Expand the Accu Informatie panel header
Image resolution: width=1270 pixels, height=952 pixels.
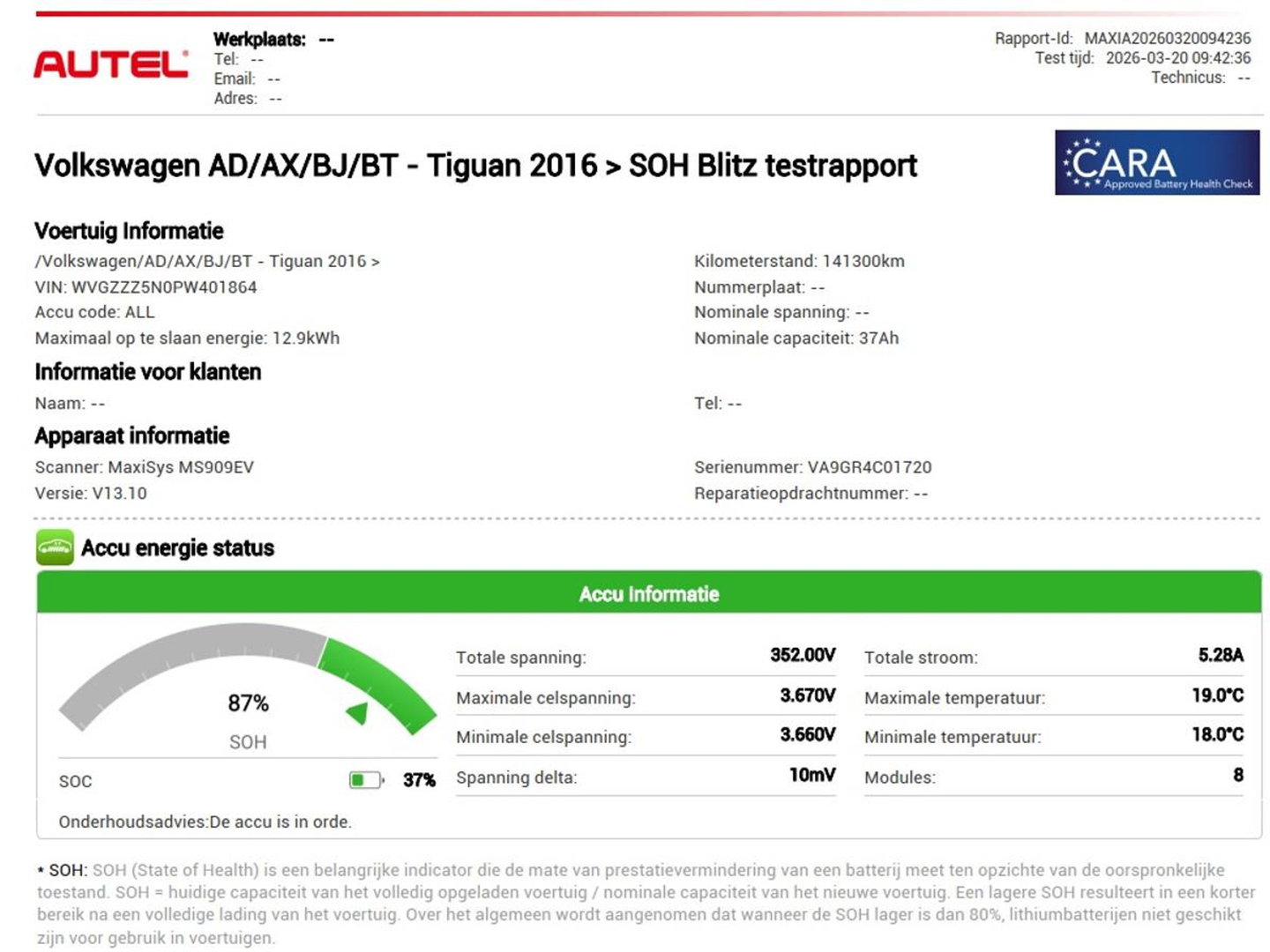click(650, 593)
